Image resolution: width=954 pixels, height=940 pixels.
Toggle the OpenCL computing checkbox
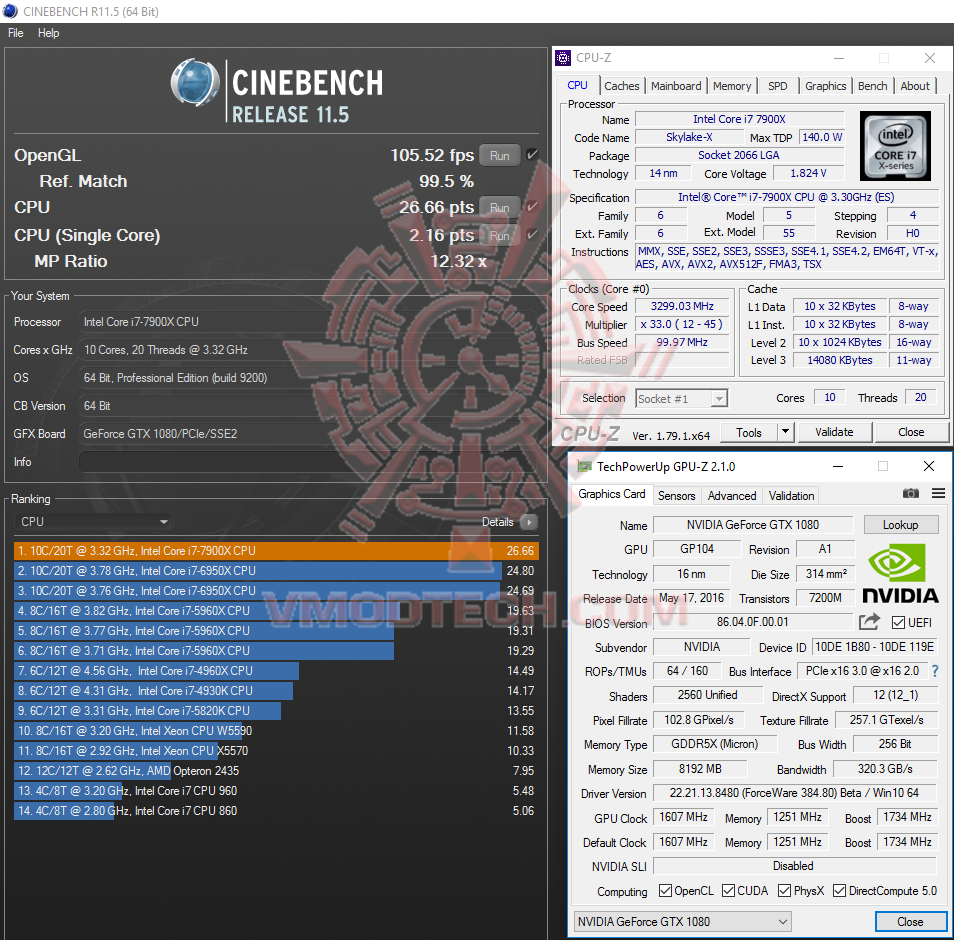(666, 891)
